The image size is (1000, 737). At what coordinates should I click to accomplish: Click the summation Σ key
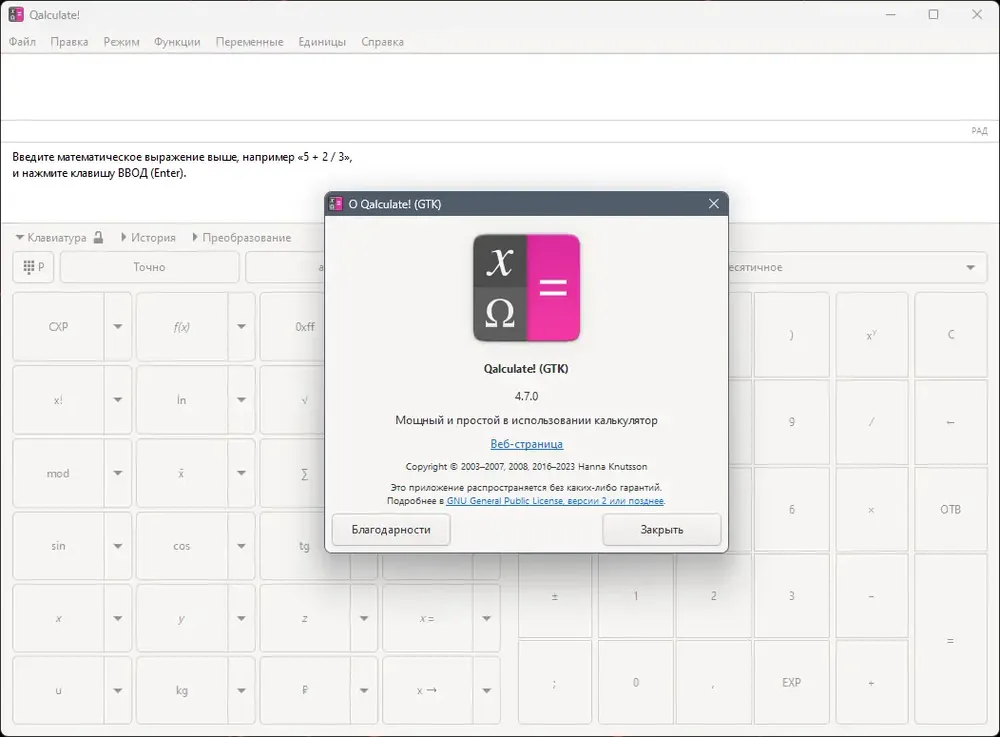[x=304, y=474]
